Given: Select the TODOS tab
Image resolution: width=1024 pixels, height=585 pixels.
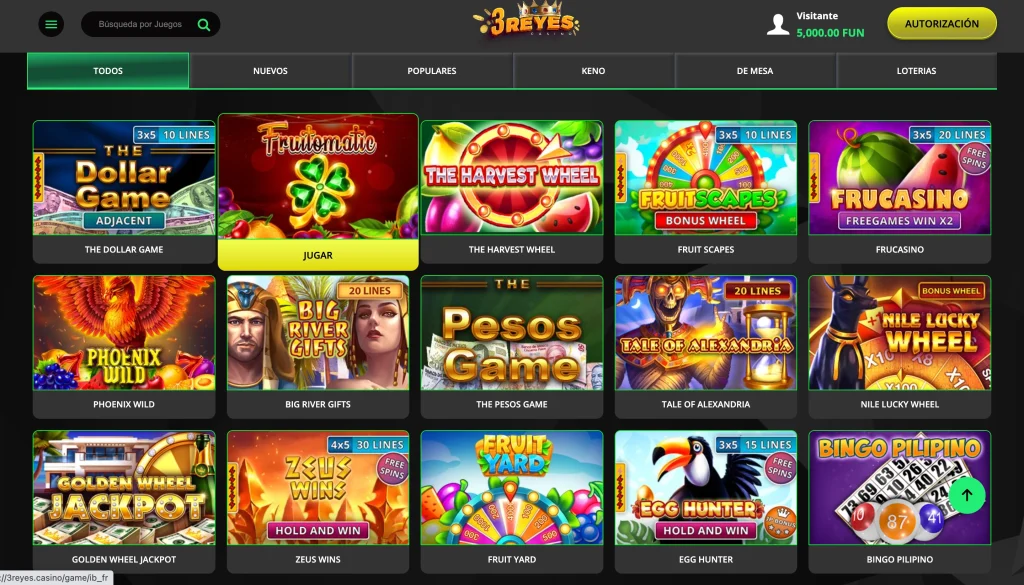Looking at the screenshot, I should (108, 71).
